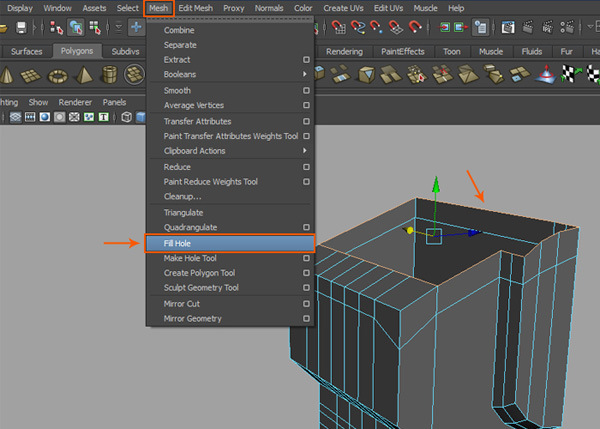Click the wireframe cube panel icon
This screenshot has height=429, width=600.
(x=126, y=117)
